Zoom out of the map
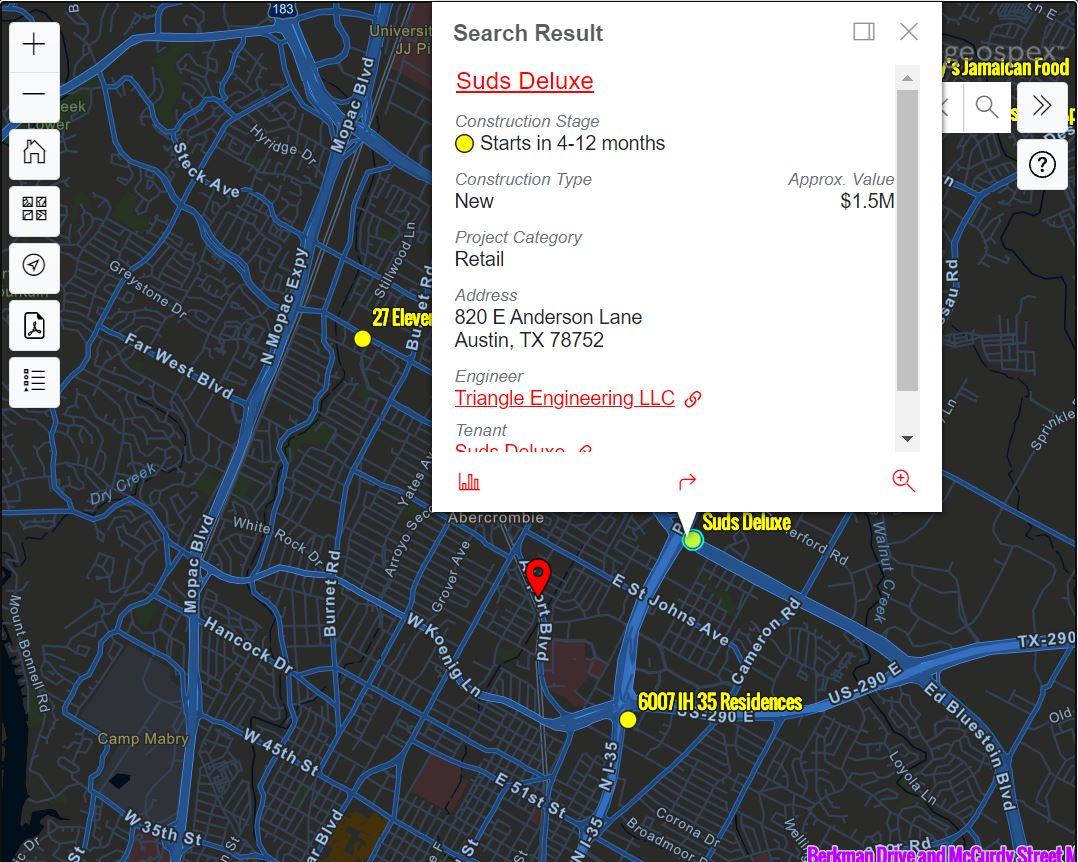The width and height of the screenshot is (1078, 862). (34, 95)
